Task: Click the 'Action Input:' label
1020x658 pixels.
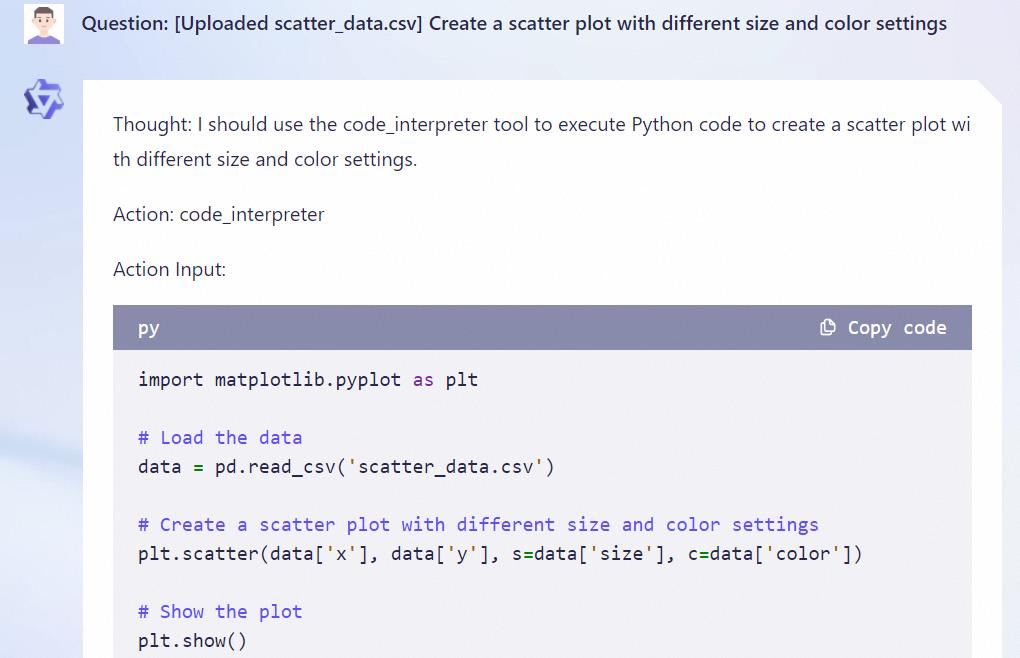Action: [x=169, y=269]
